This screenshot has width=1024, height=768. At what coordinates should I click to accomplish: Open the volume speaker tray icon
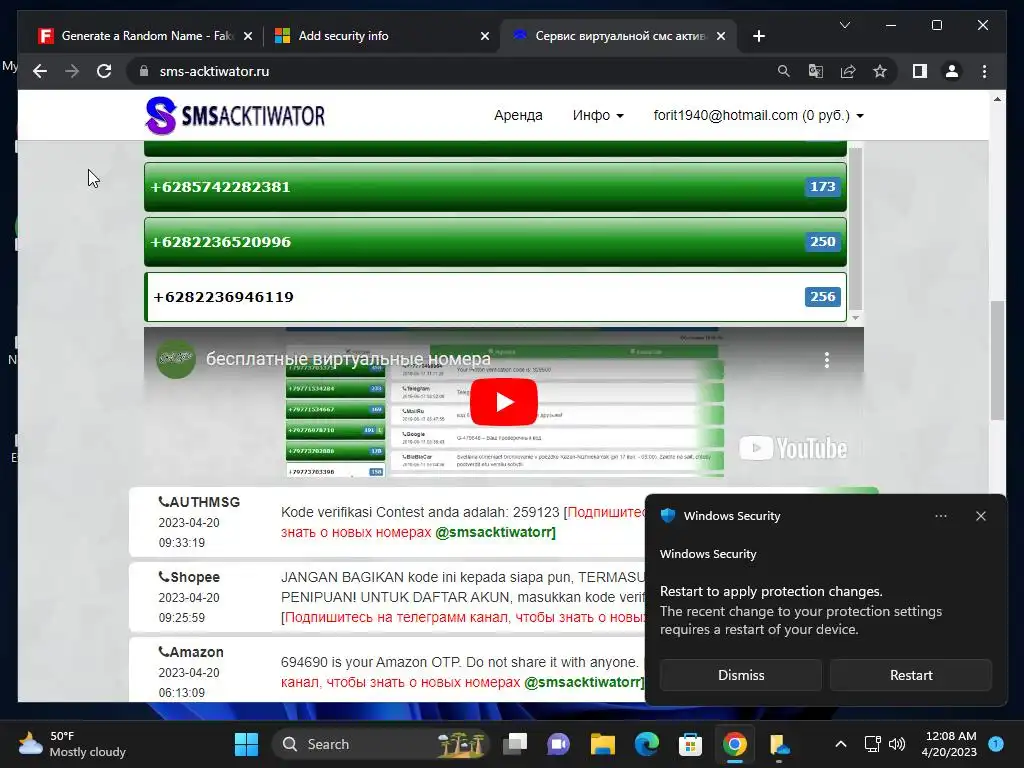click(897, 744)
